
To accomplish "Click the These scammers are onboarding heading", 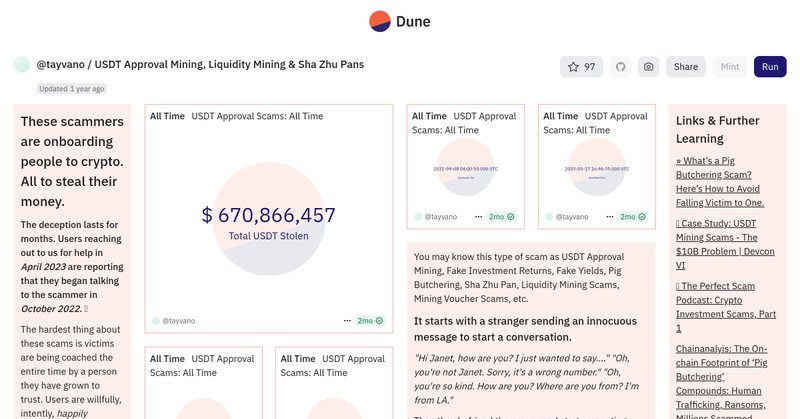I will [x=72, y=161].
